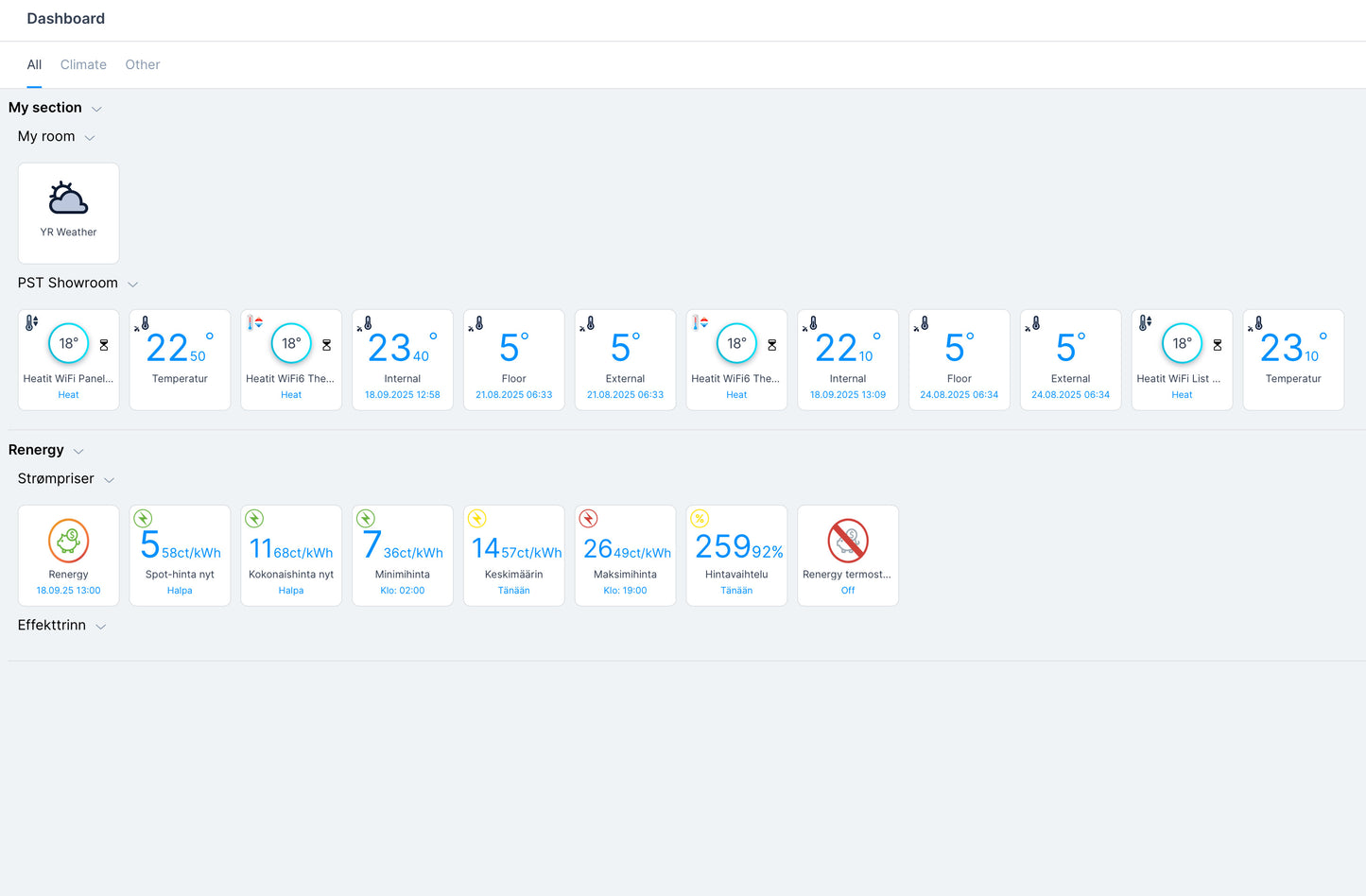Viewport: 1366px width, 896px height.
Task: Click the red lightning Maksimihinta icon
Action: (589, 519)
